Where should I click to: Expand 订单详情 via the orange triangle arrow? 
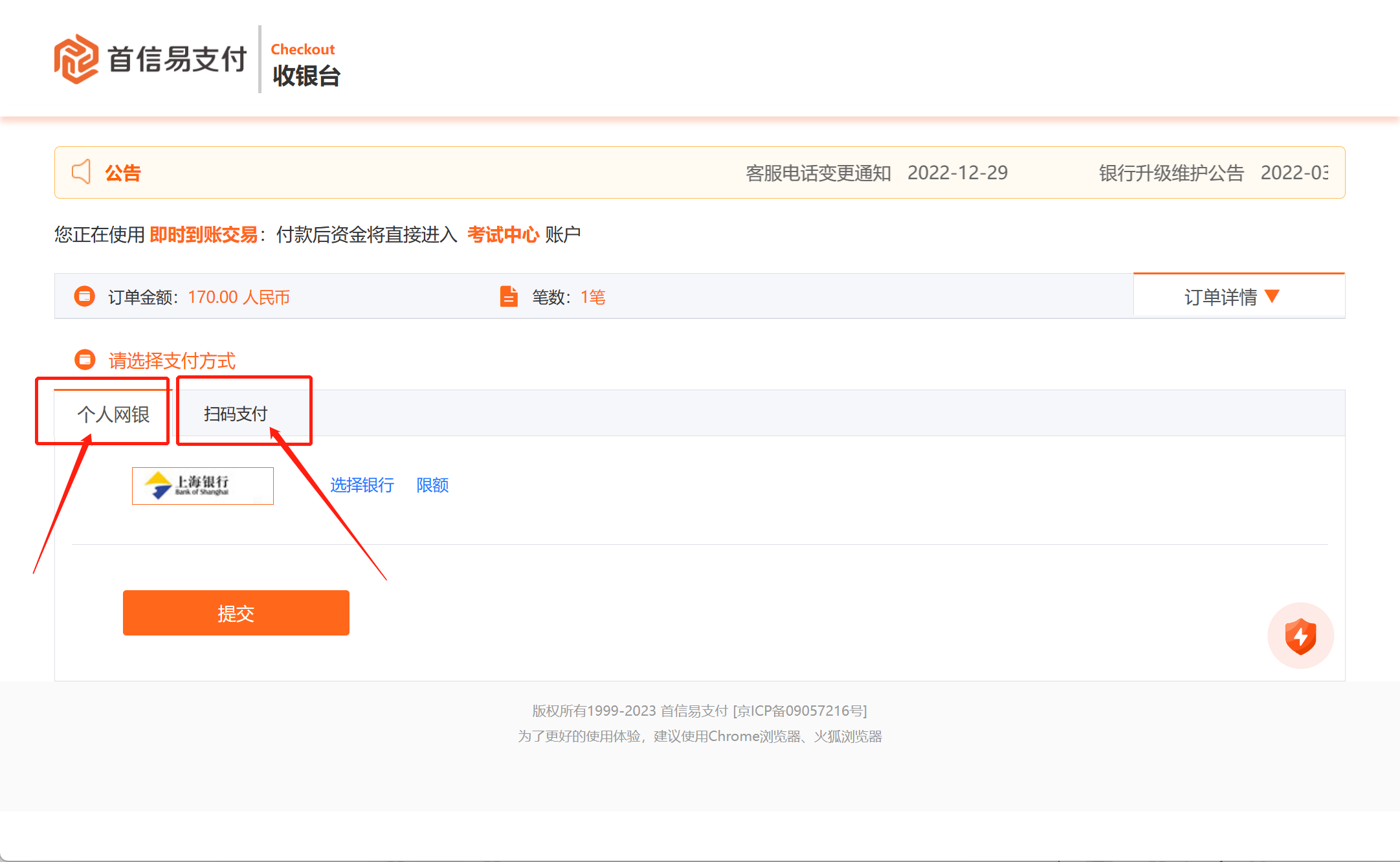point(1272,296)
